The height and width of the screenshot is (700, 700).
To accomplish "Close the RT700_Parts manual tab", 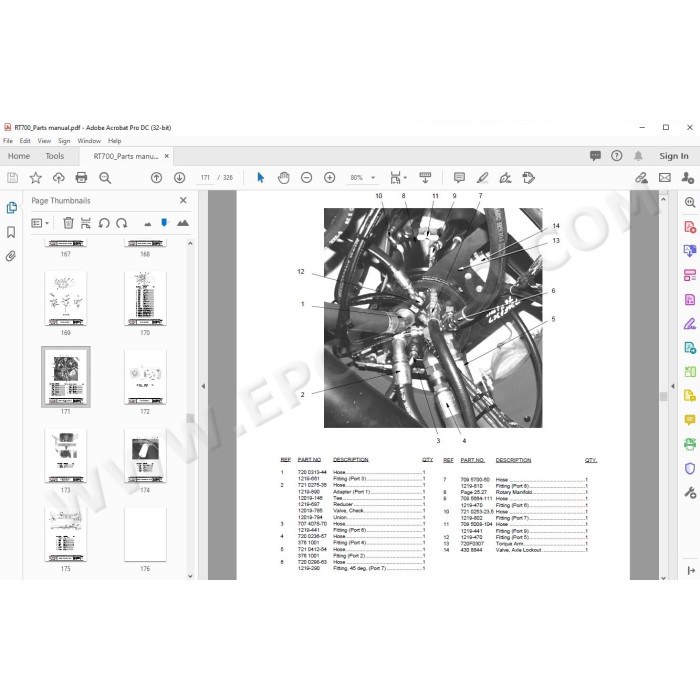I will (x=167, y=156).
